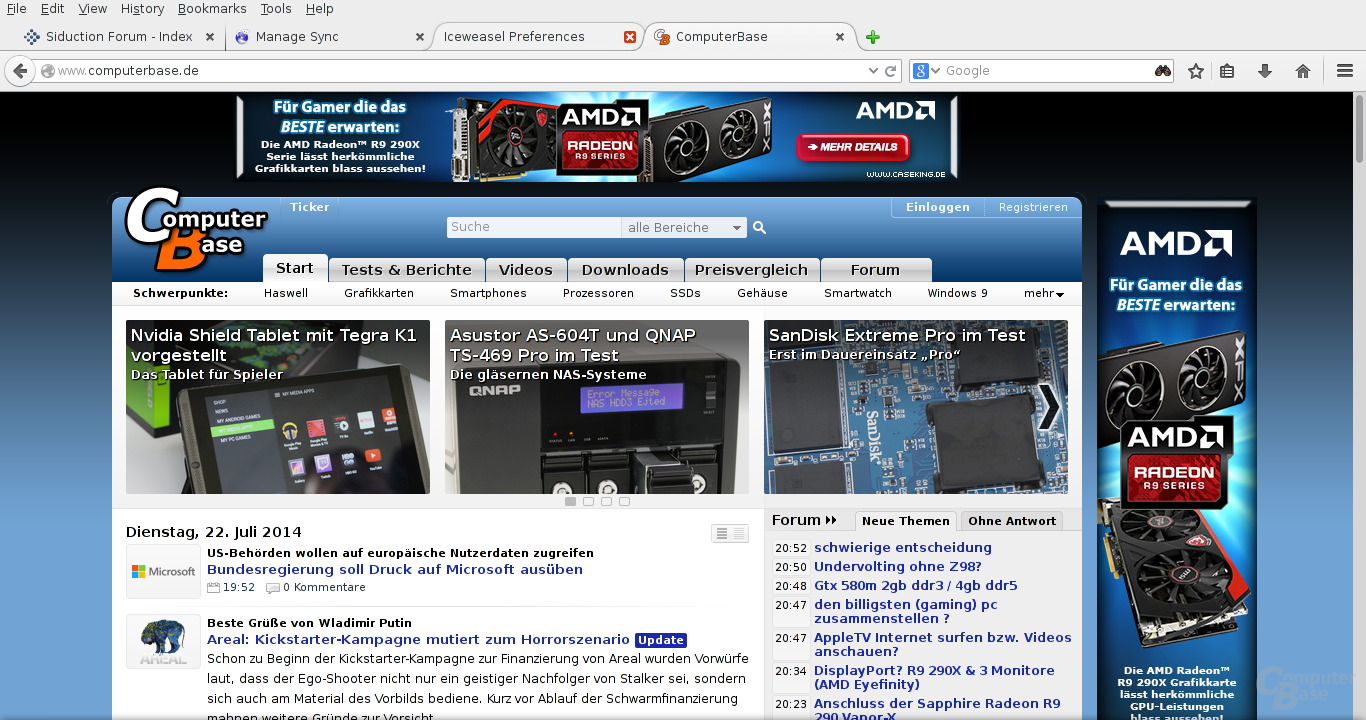
Task: Click the binoculars search icon
Action: [x=1162, y=71]
